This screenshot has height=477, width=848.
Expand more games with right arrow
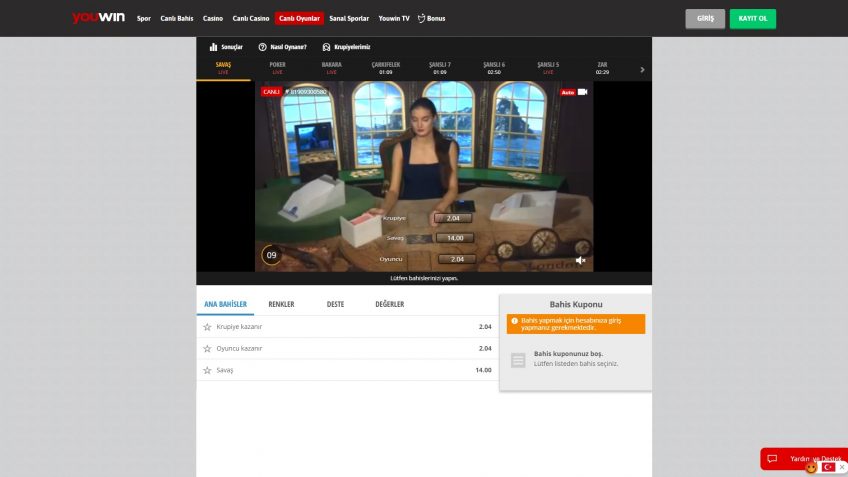(642, 70)
